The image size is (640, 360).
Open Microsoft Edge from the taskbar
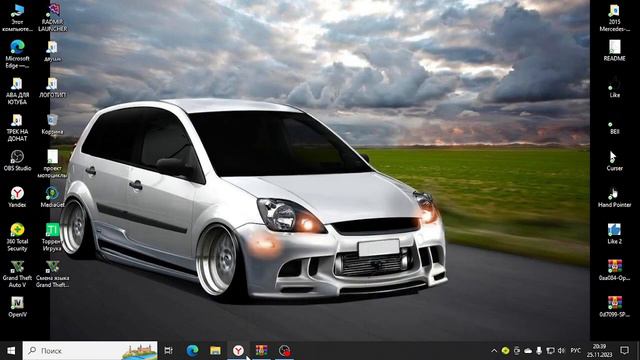click(192, 350)
